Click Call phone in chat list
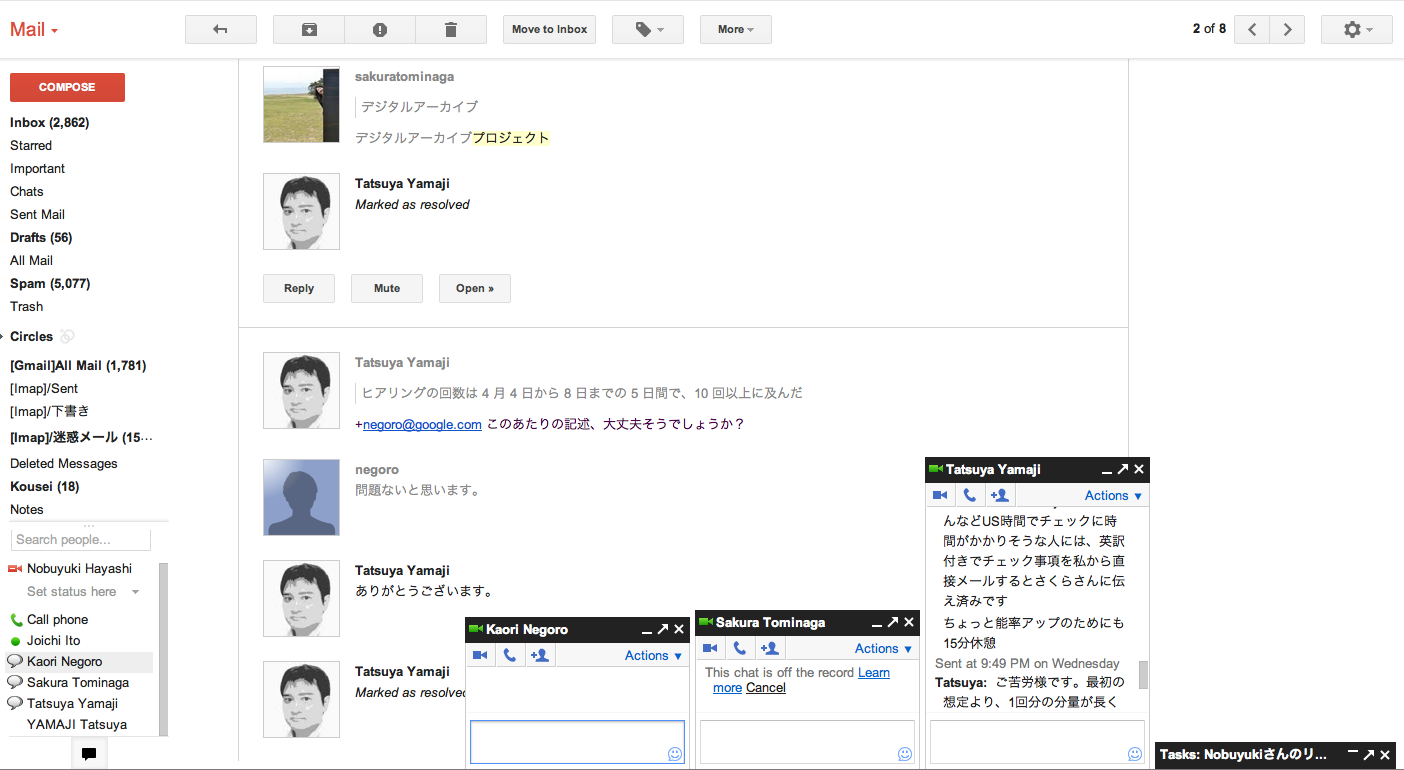Screen dimensions: 1404x770 pyautogui.click(x=57, y=619)
